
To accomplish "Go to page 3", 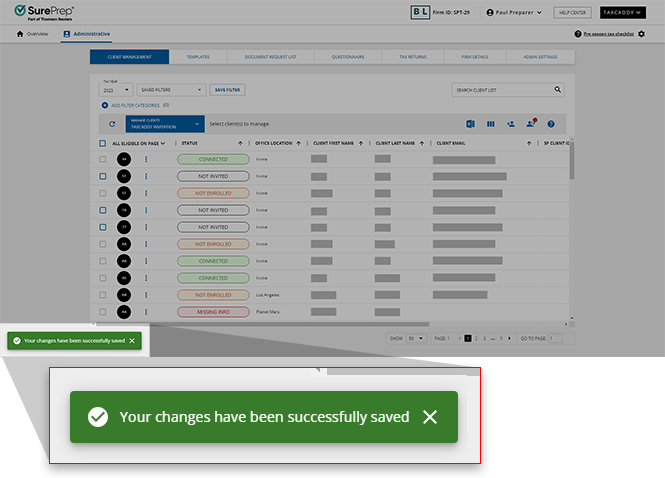I will 484,338.
